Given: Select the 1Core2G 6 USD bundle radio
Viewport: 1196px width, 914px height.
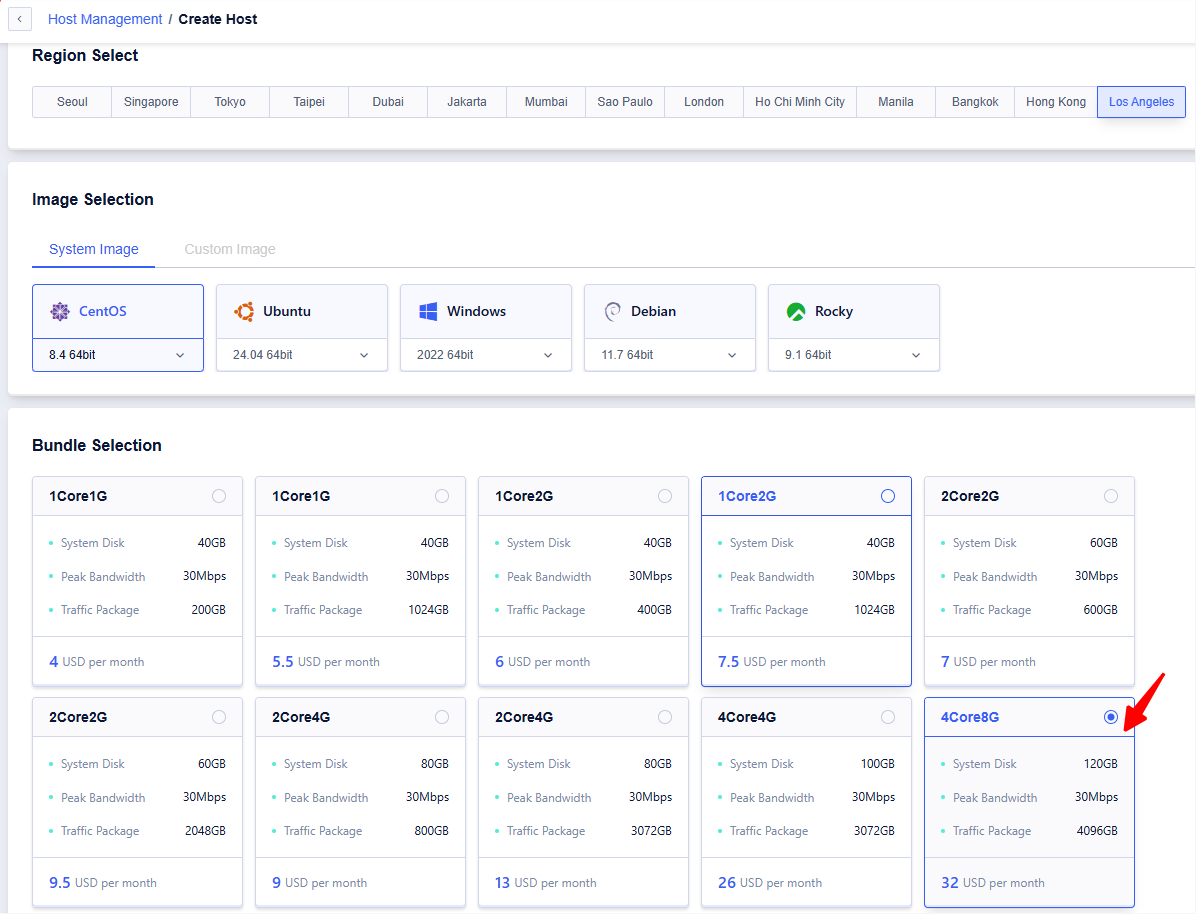Looking at the screenshot, I should (x=665, y=496).
